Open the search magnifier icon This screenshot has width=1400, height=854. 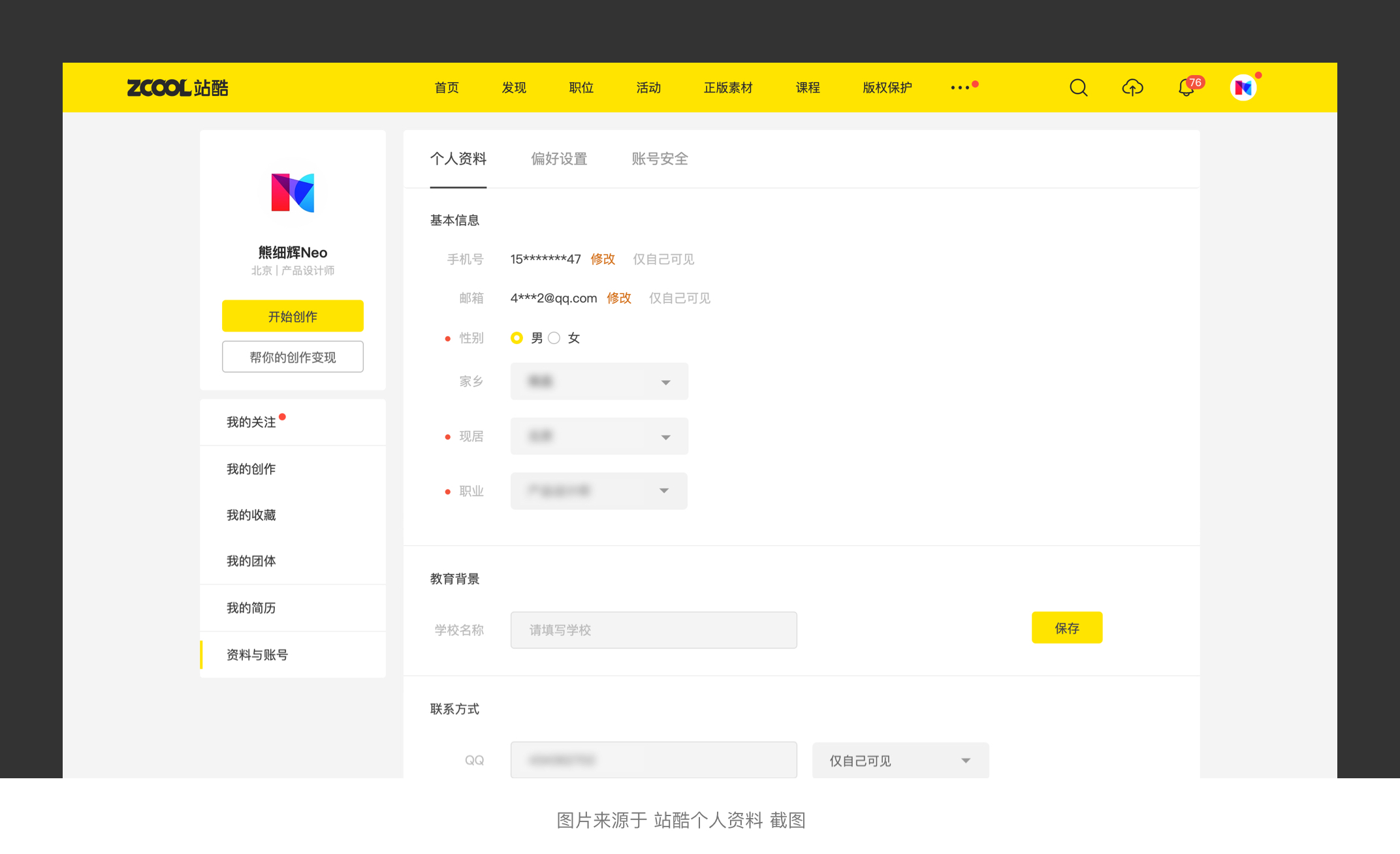point(1078,87)
